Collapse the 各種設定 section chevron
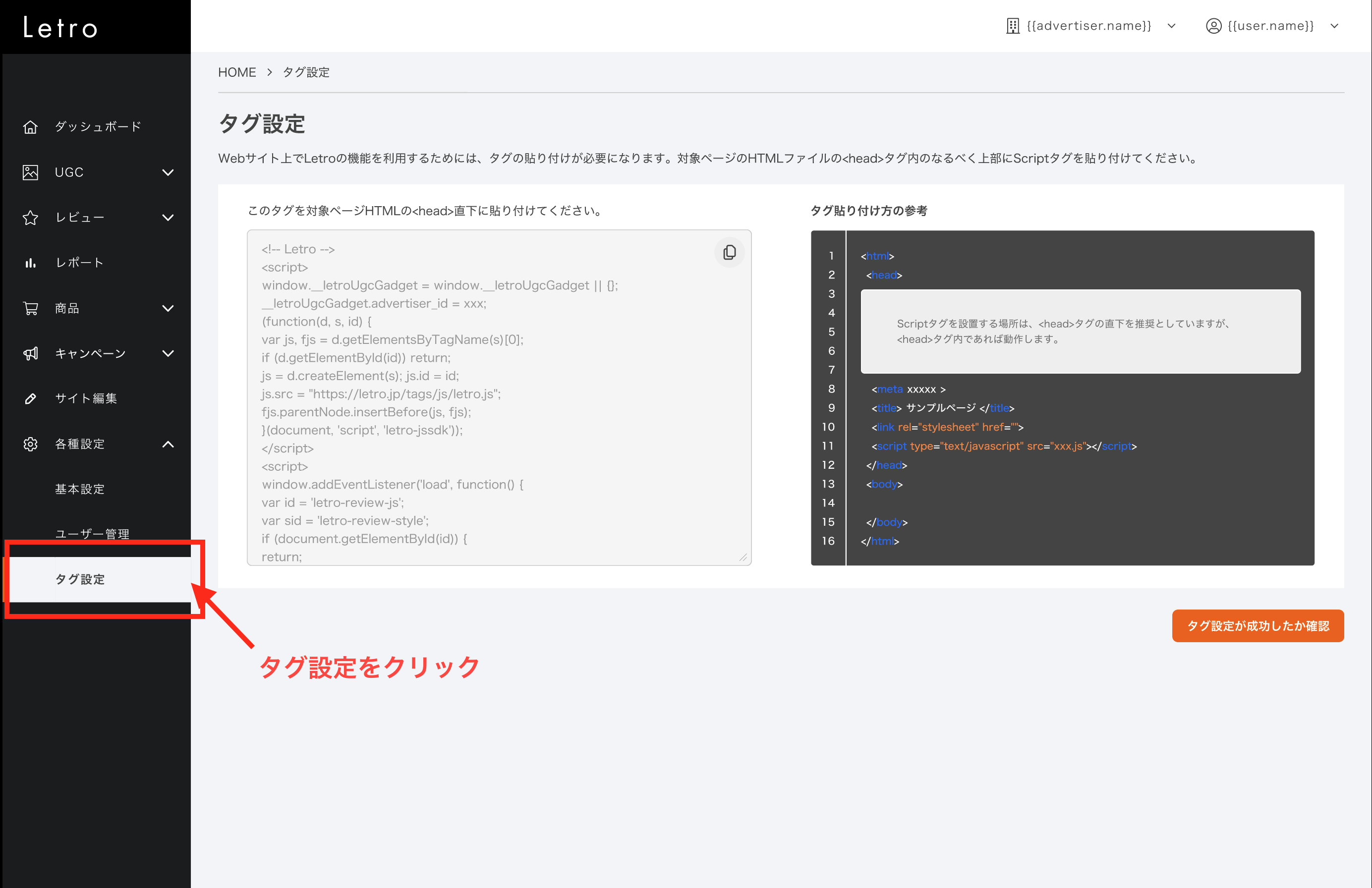Image resolution: width=1372 pixels, height=888 pixels. [168, 444]
